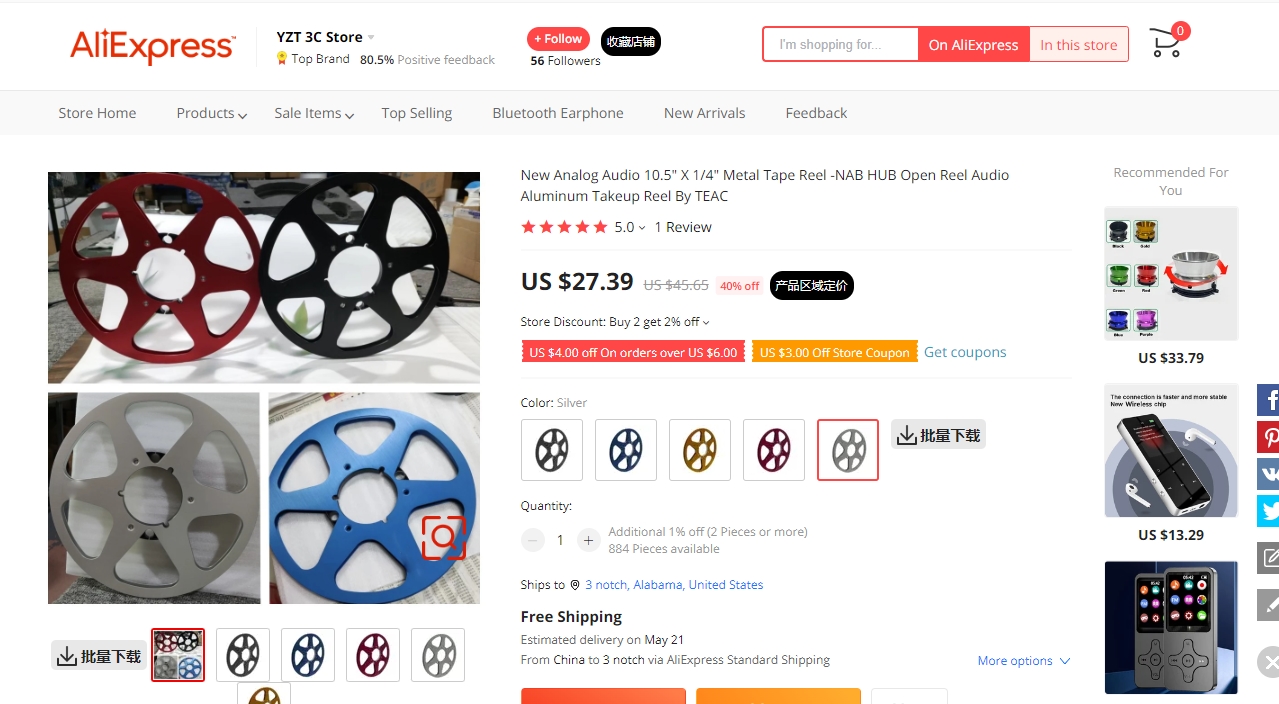
Task: Choose the dark red reel color option
Action: [774, 450]
